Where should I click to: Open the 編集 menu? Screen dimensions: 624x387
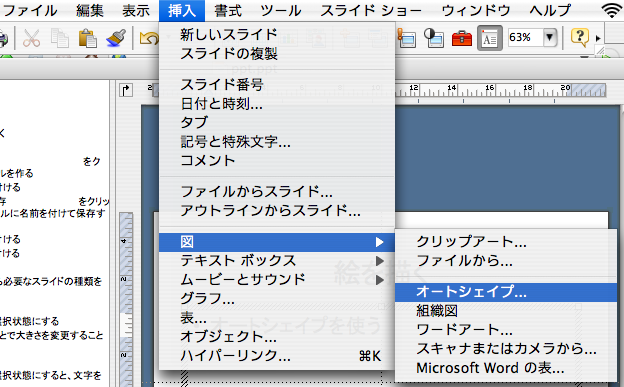pyautogui.click(x=90, y=10)
